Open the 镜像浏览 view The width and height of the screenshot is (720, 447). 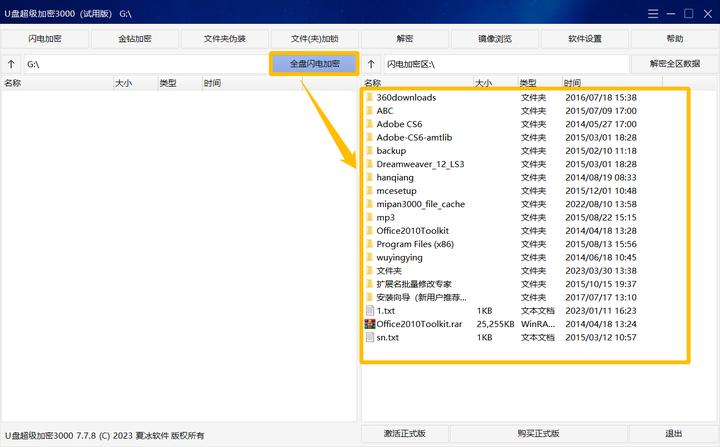point(495,39)
